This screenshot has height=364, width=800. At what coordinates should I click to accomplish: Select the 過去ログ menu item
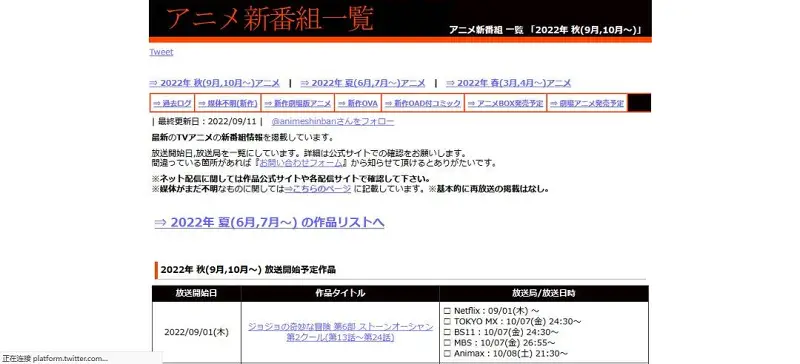click(172, 103)
